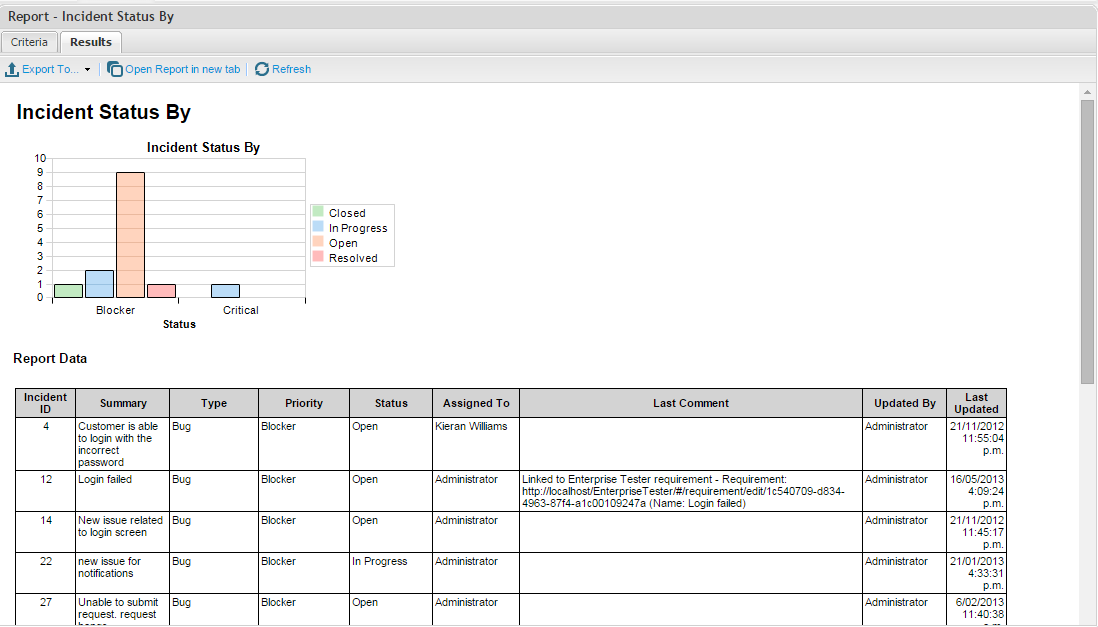
Task: Click the scrollbar up arrow icon
Action: point(1089,90)
